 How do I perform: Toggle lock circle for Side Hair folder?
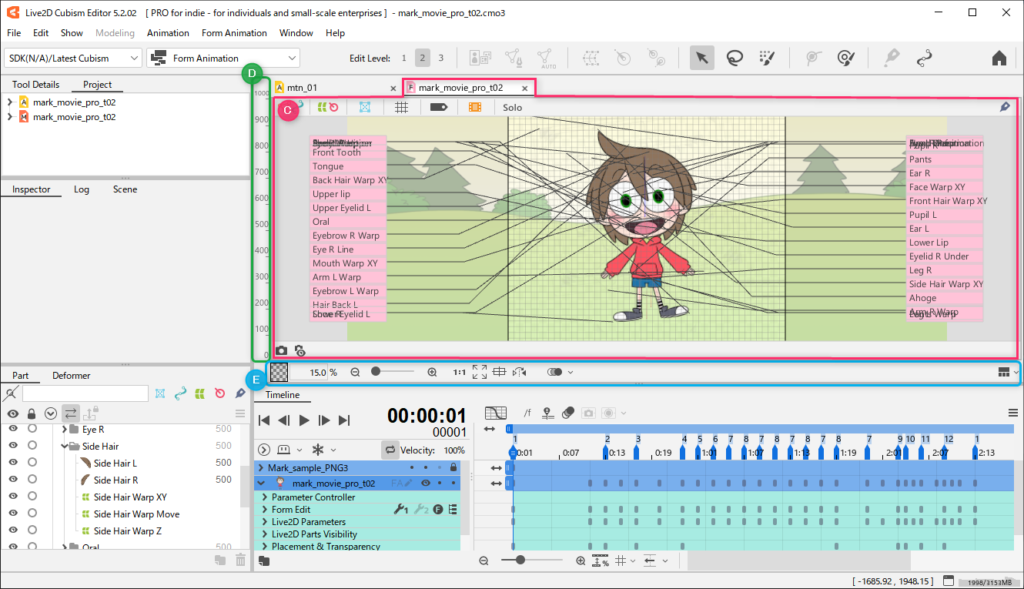coord(32,445)
